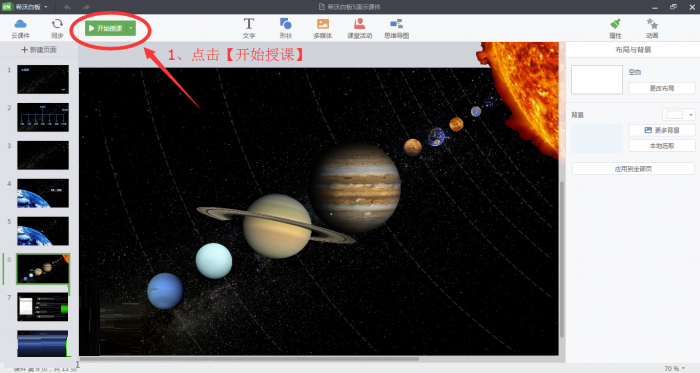Screen dimensions: 700x373
Task: Close the whiteboard window
Action: (692, 7)
